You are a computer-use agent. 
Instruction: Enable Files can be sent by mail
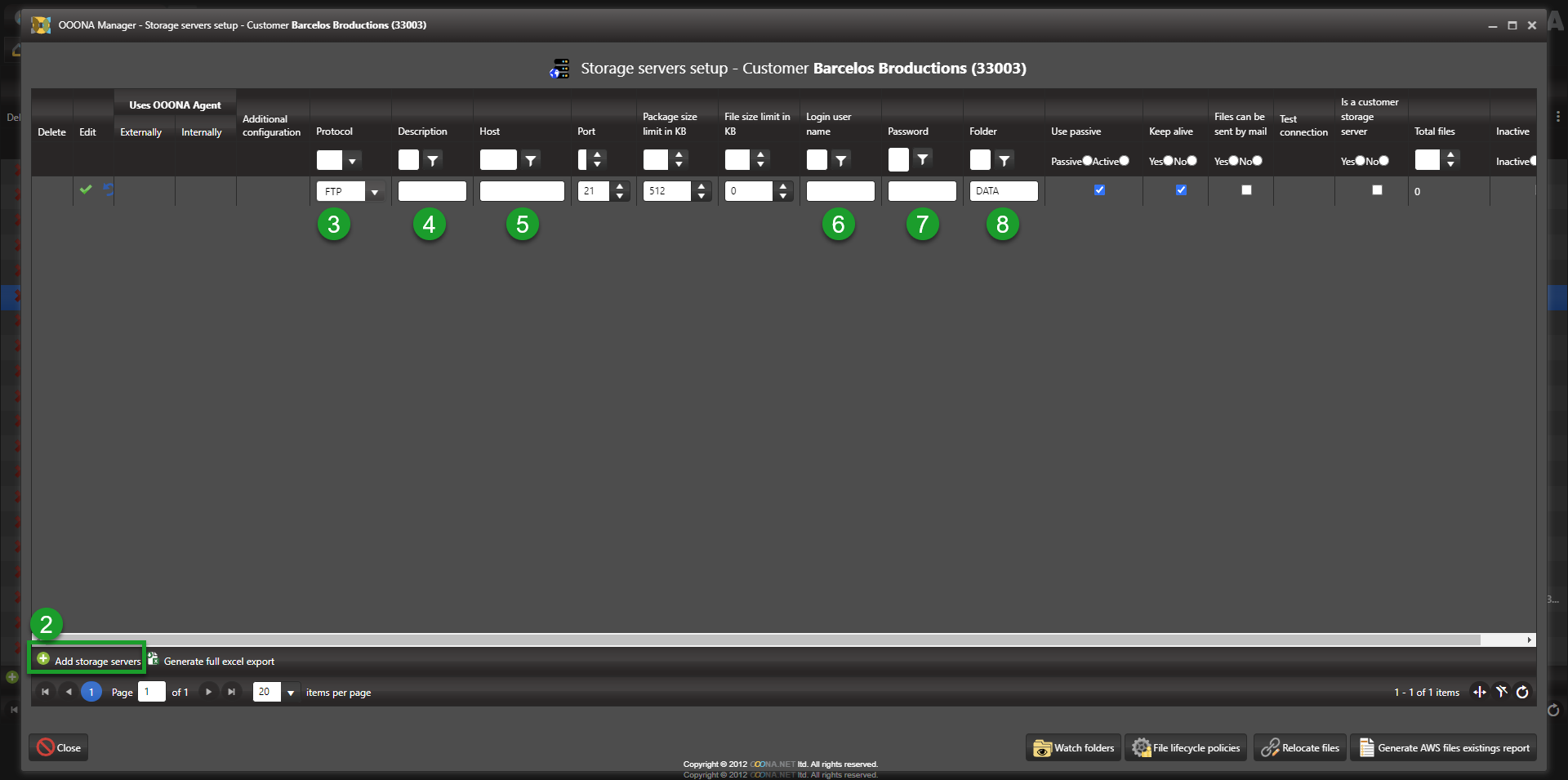(1246, 190)
